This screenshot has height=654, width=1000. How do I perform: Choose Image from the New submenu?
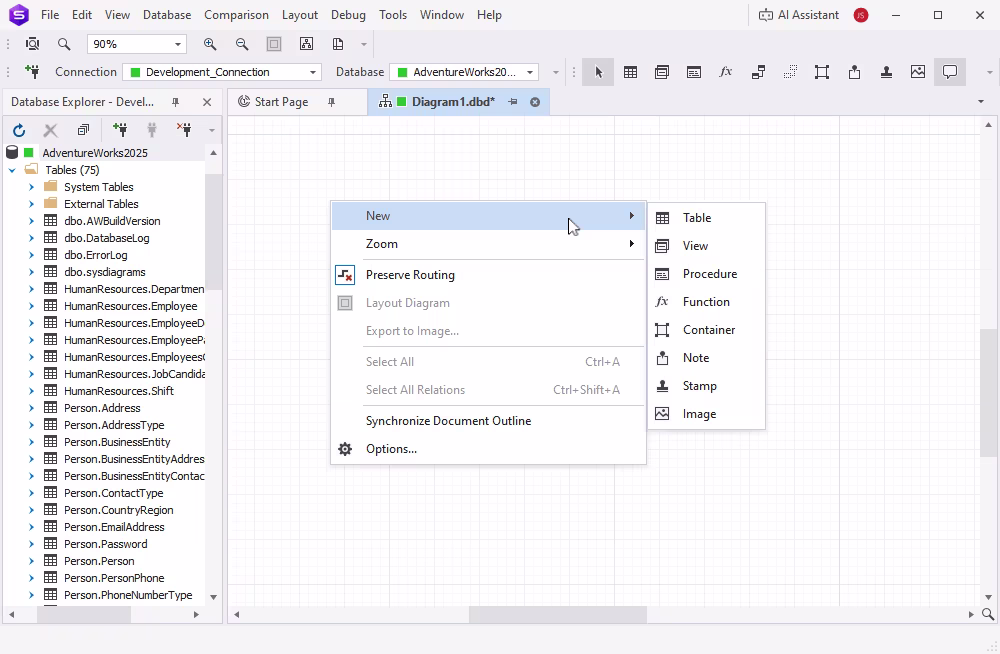point(707,414)
